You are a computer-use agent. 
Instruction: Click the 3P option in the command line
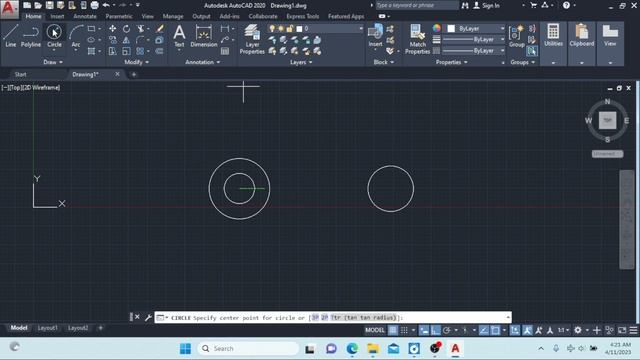[315, 317]
